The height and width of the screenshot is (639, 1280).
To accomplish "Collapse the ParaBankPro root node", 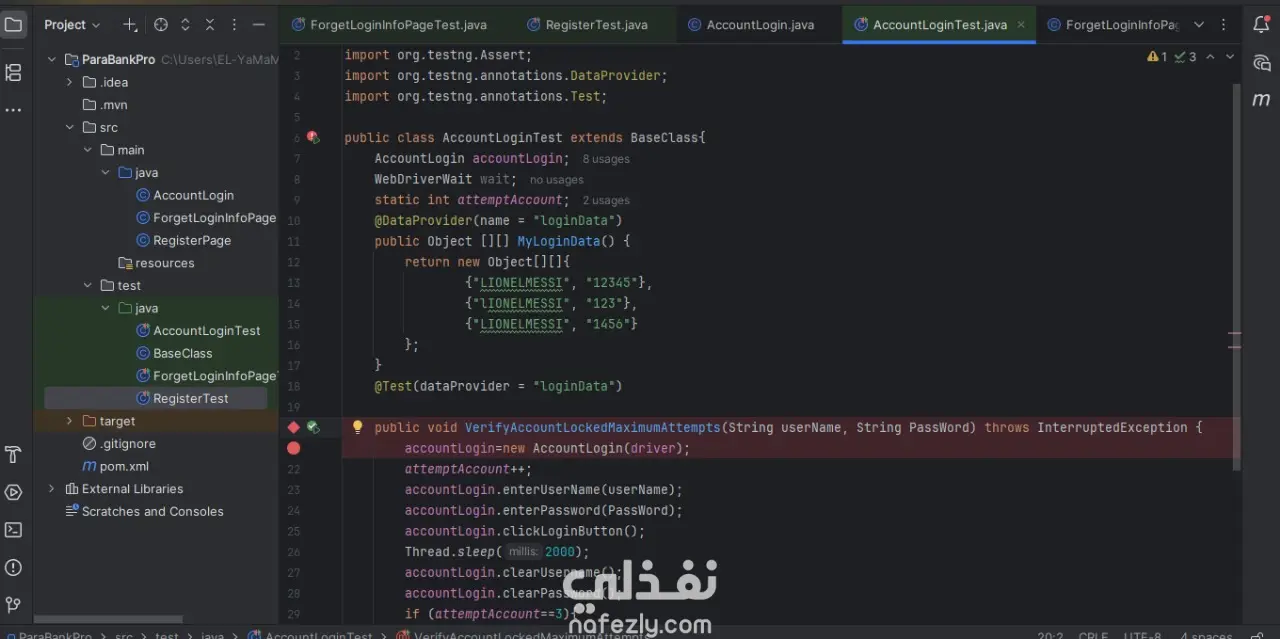I will [53, 60].
